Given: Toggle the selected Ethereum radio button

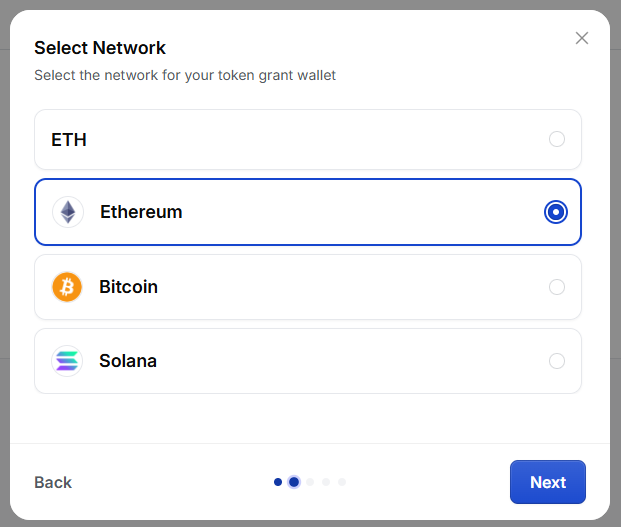Looking at the screenshot, I should (x=556, y=212).
